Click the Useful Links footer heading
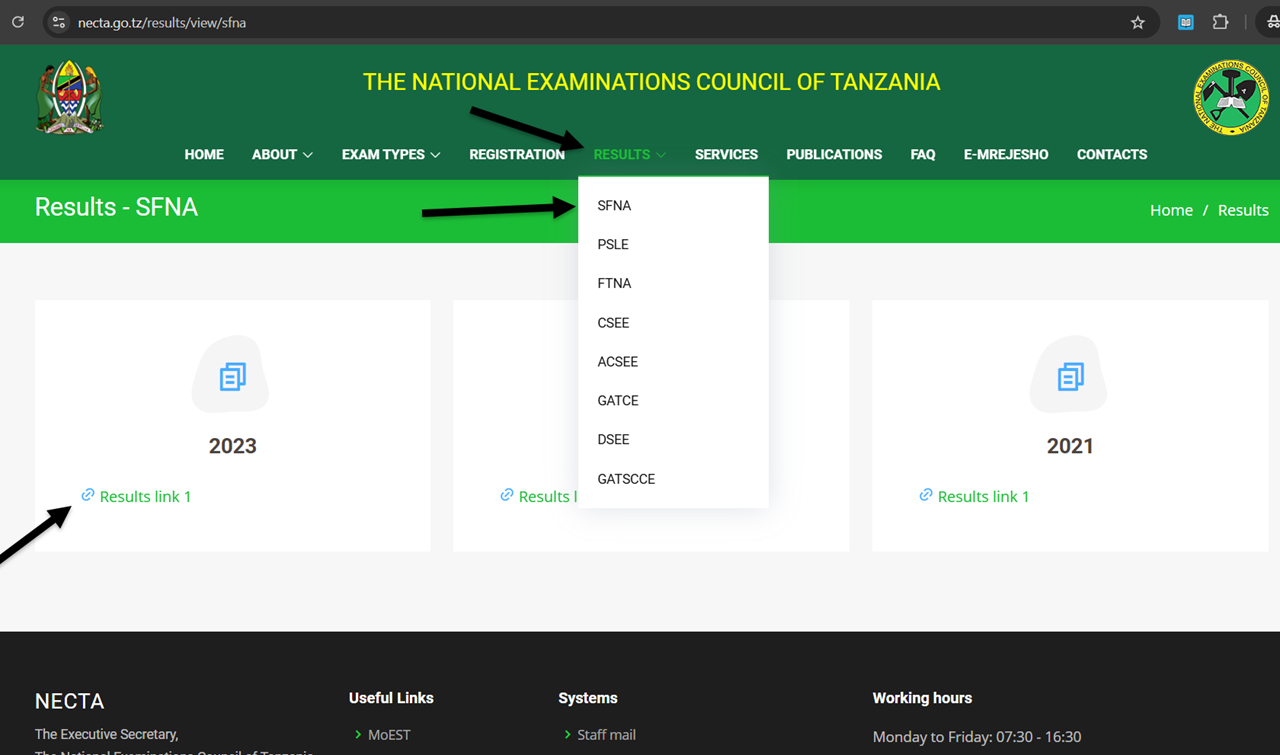This screenshot has height=755, width=1280. coord(391,698)
